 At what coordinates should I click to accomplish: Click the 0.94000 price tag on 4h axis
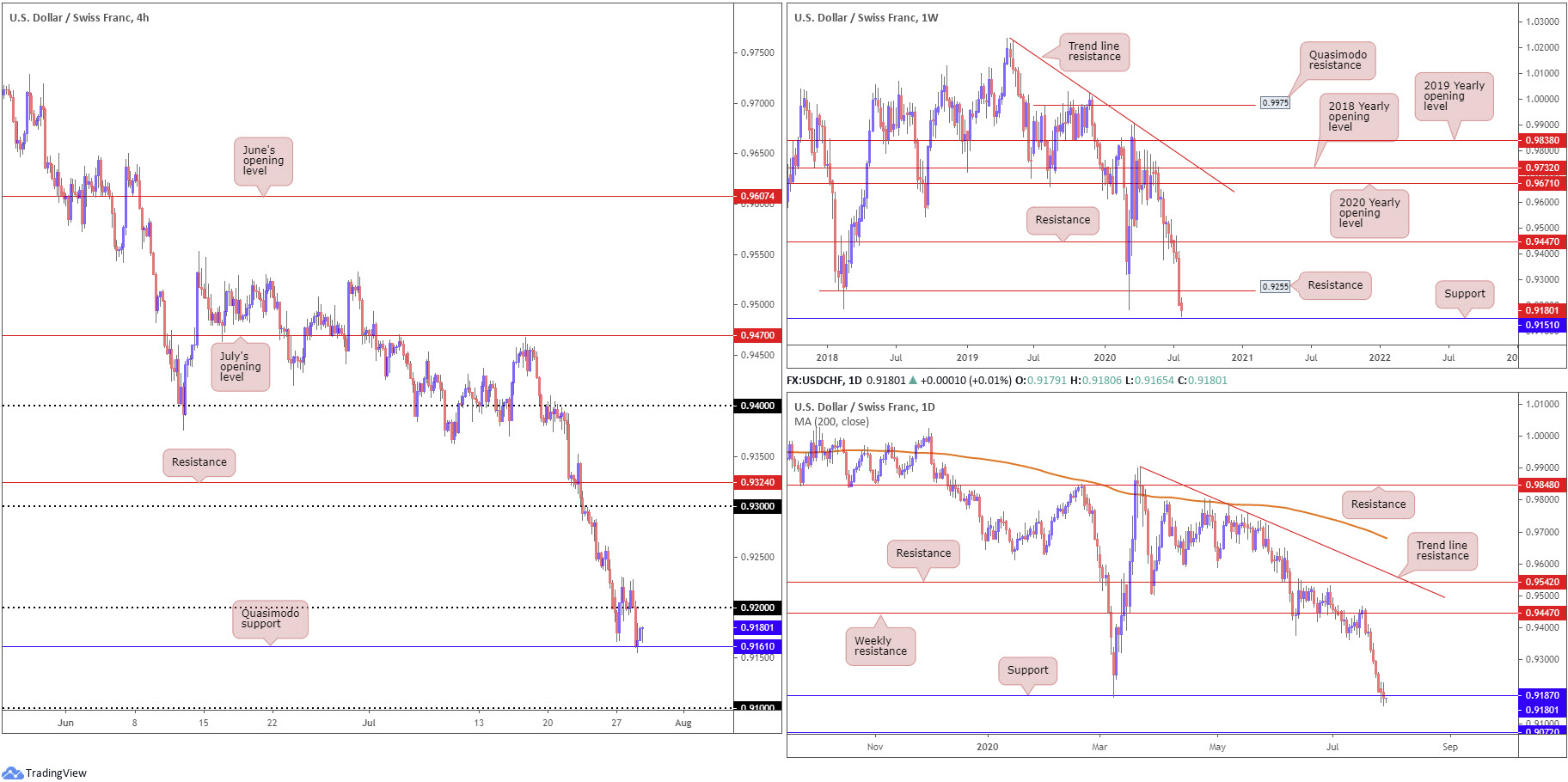coord(757,406)
